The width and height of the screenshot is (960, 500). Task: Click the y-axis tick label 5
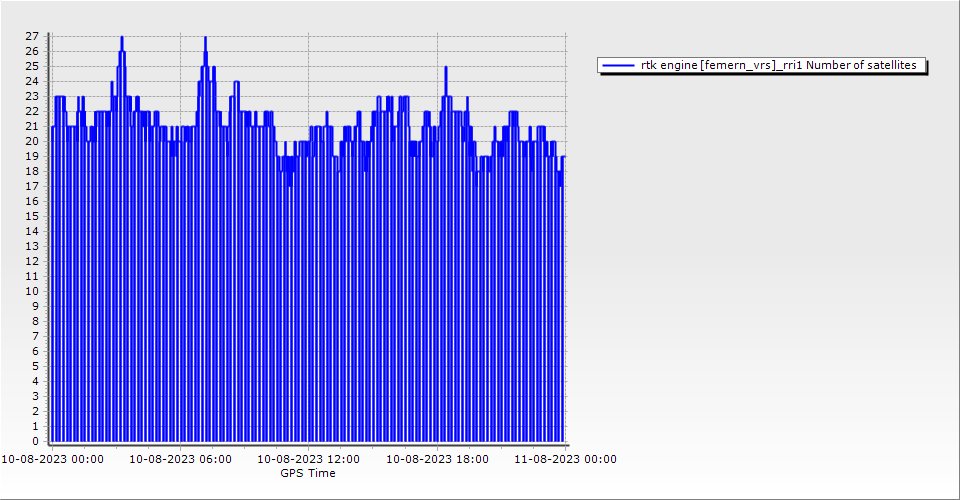(x=36, y=366)
